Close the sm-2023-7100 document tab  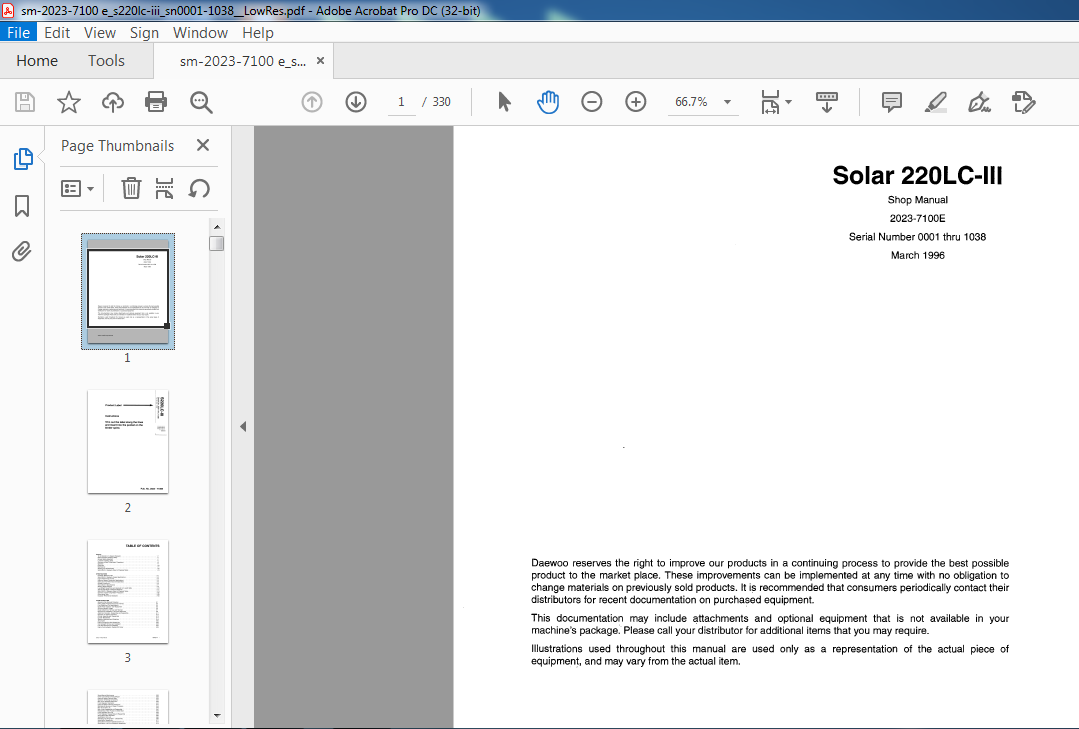[x=320, y=61]
